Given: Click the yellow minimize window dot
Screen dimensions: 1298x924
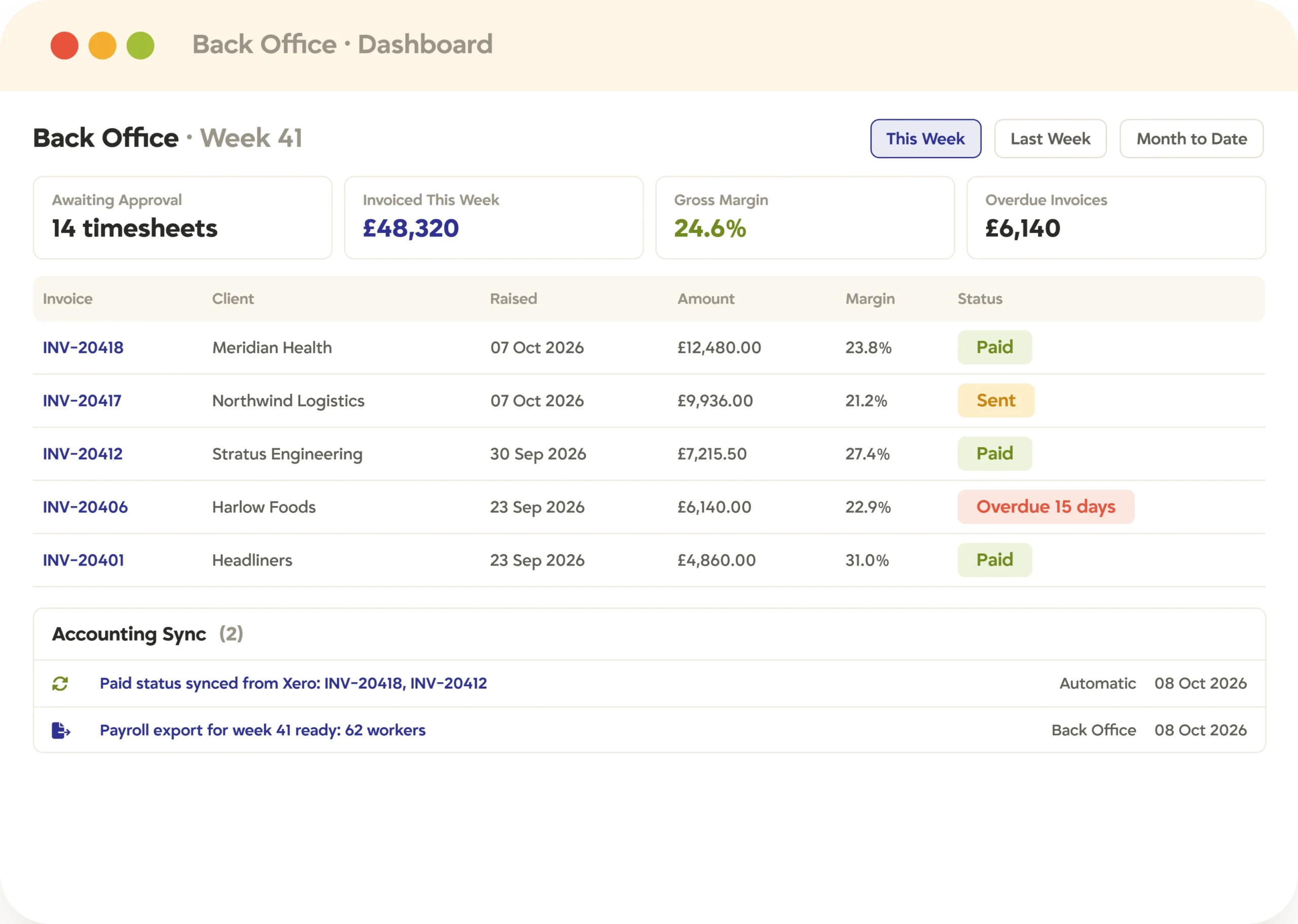Looking at the screenshot, I should click(x=102, y=46).
